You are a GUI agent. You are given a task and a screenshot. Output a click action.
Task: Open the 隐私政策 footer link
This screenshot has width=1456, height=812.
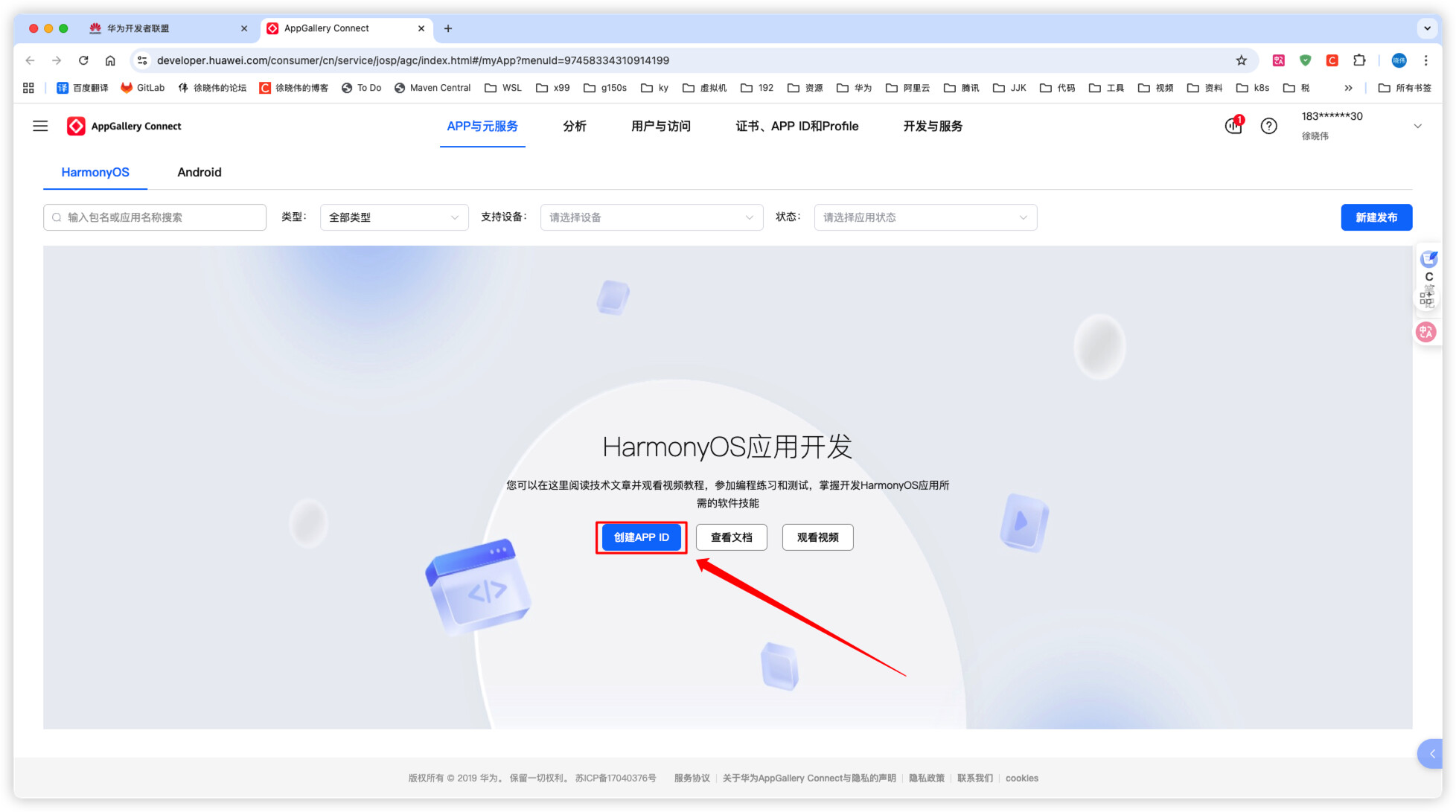pos(926,778)
